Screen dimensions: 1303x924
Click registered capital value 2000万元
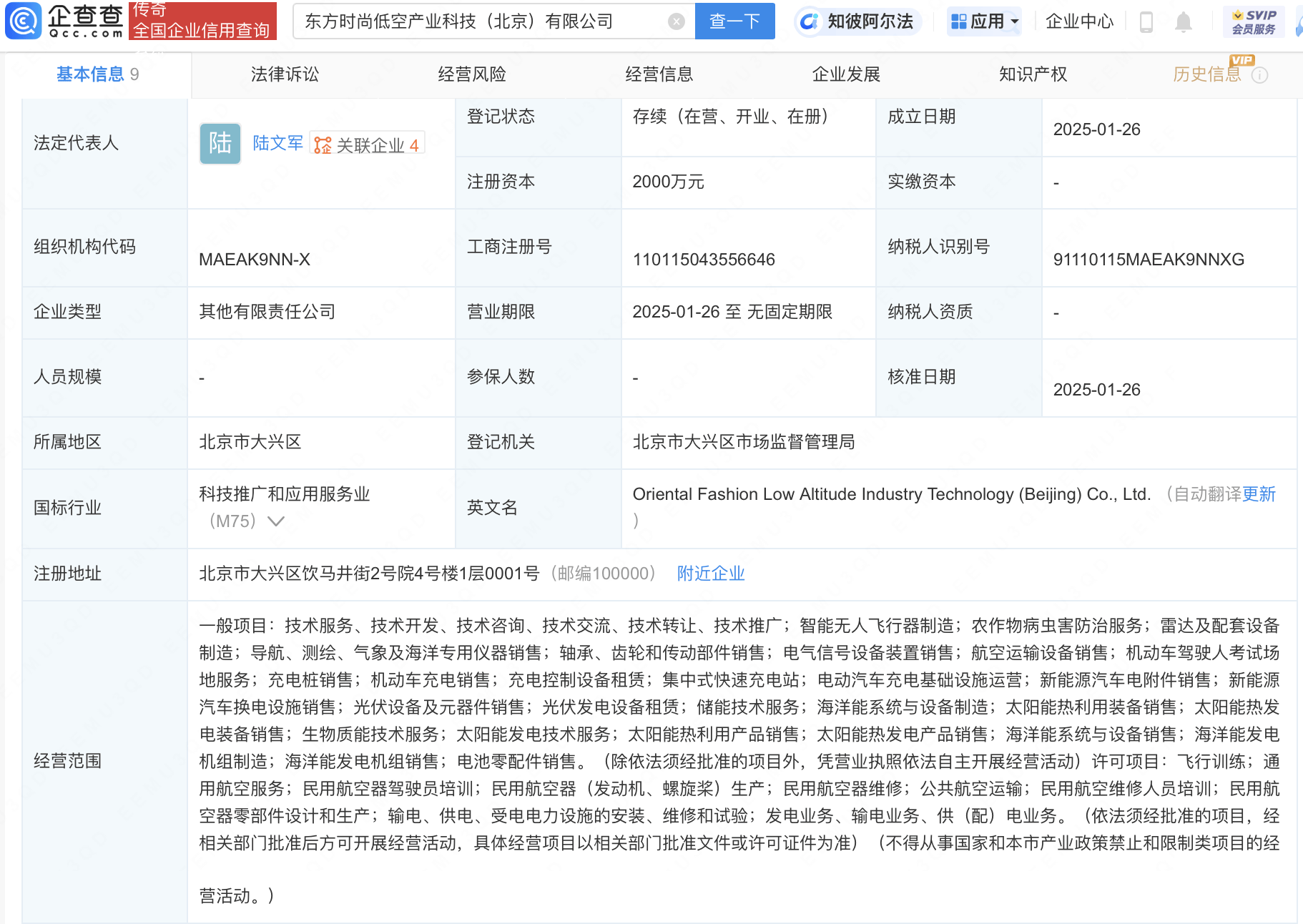[x=668, y=182]
